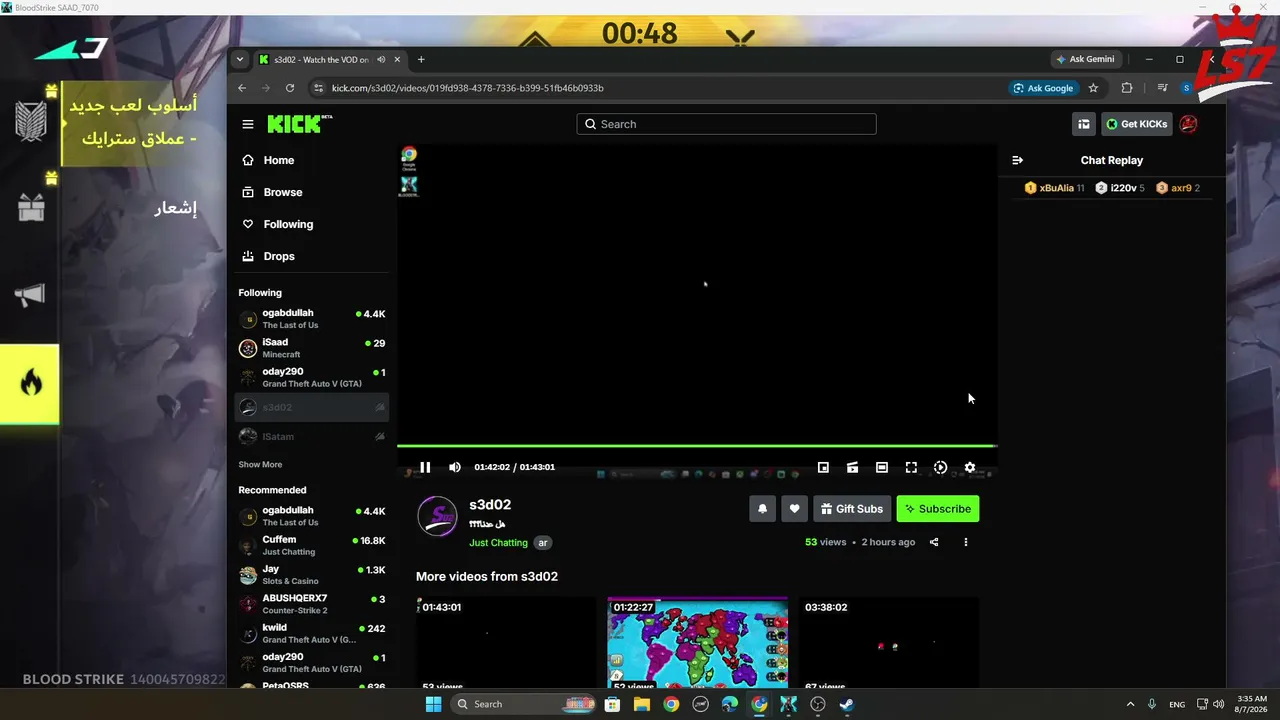This screenshot has width=1280, height=720.
Task: Select gifter i220v in the chat leaderboard
Action: [1119, 188]
